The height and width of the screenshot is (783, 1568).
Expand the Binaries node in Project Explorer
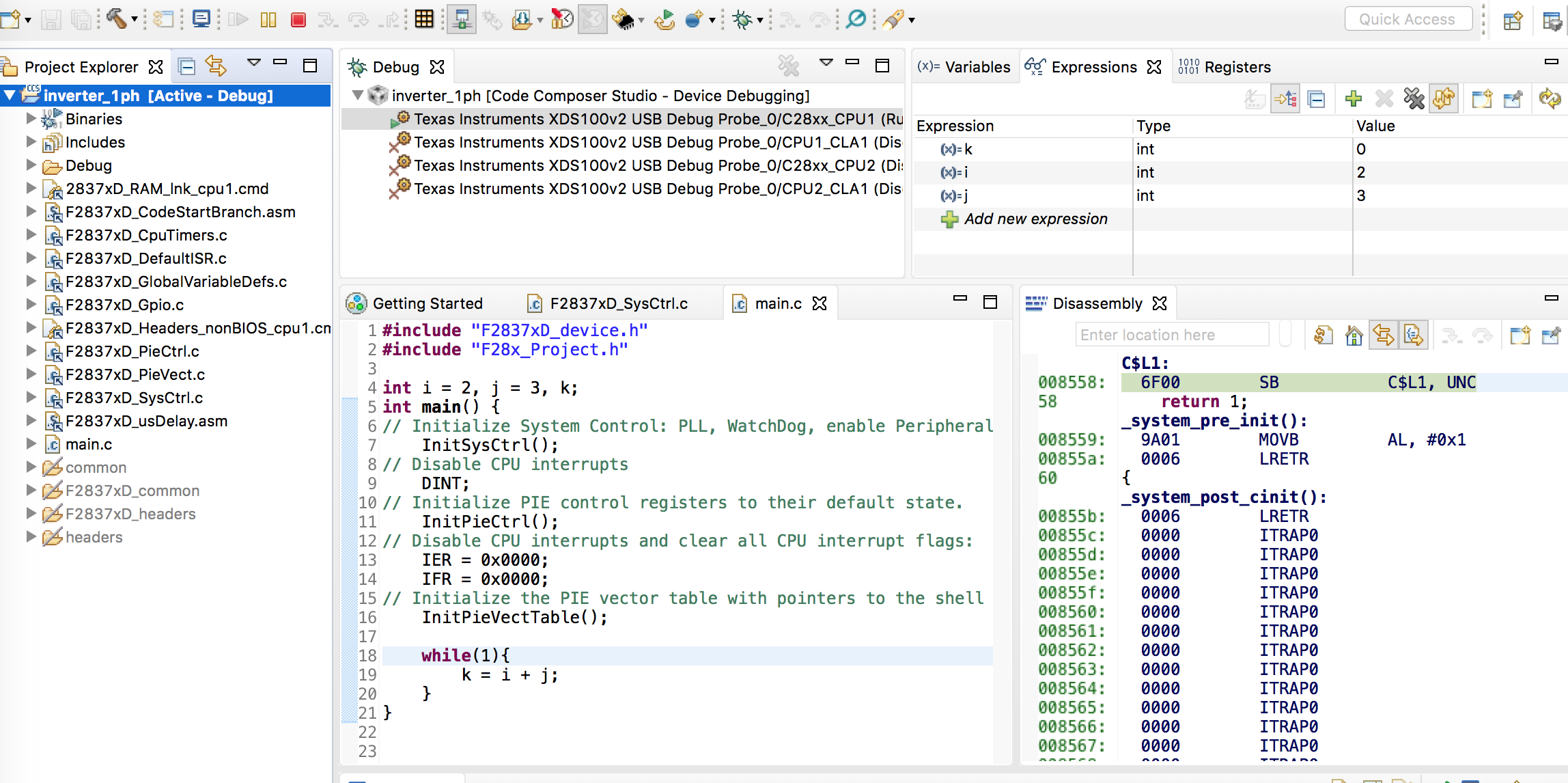[30, 118]
